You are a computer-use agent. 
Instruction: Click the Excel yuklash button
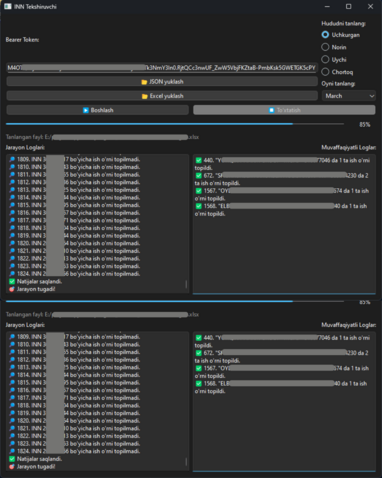(x=162, y=96)
